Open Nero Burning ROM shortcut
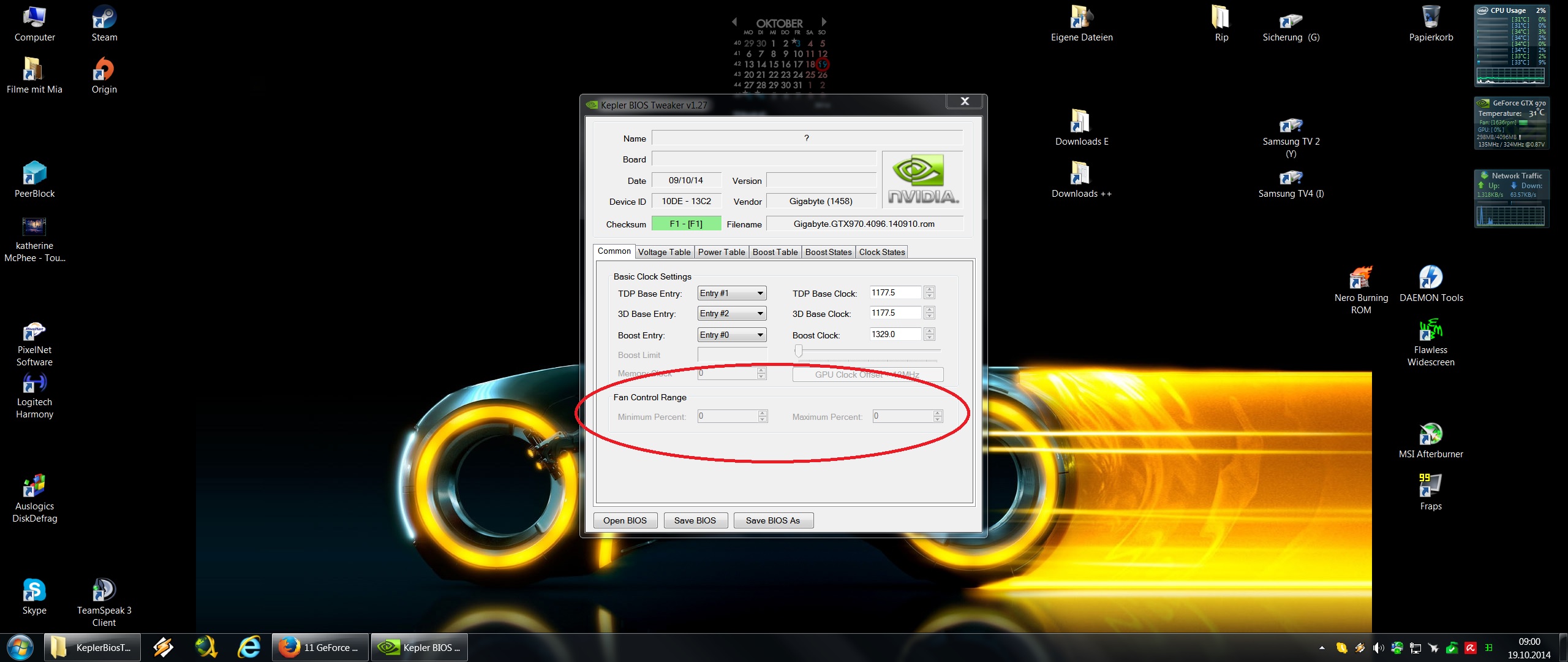 click(1360, 279)
